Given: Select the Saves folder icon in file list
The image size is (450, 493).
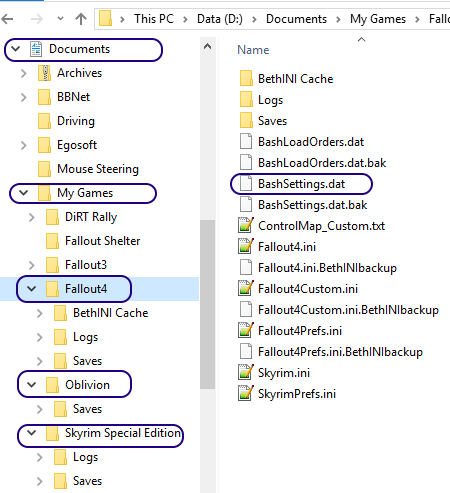Looking at the screenshot, I should [x=246, y=121].
